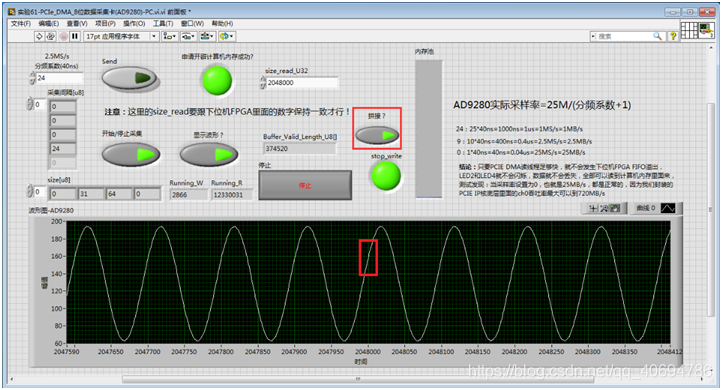Open the Align Objects dropdown
Viewport: 722px width, 390px height.
coord(169,36)
